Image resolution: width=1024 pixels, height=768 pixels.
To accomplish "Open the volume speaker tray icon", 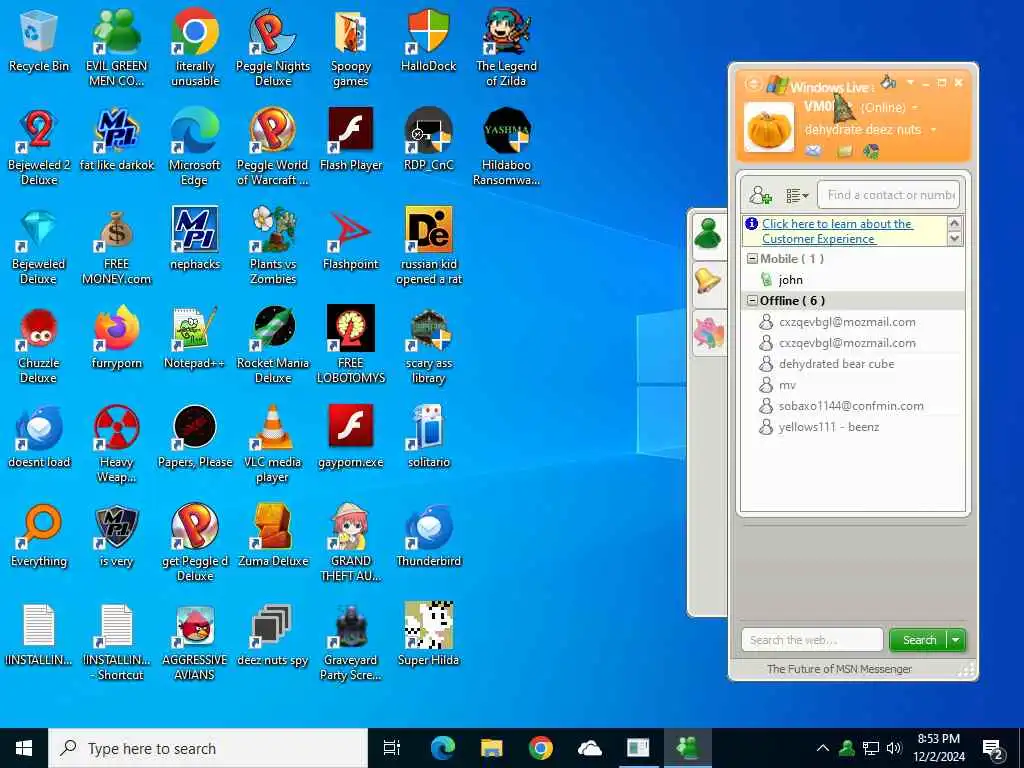I will (893, 748).
